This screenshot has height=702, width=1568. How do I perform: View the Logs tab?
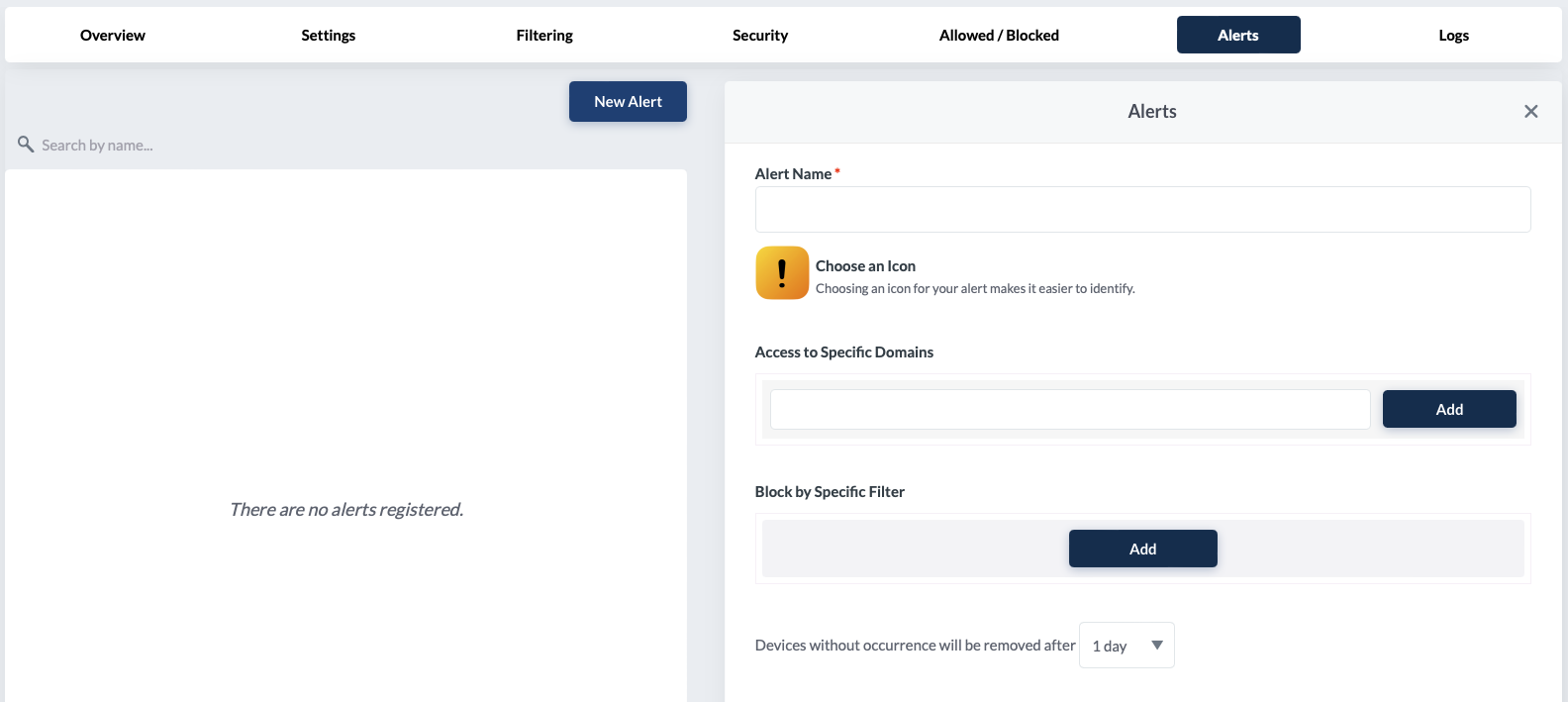pos(1453,36)
